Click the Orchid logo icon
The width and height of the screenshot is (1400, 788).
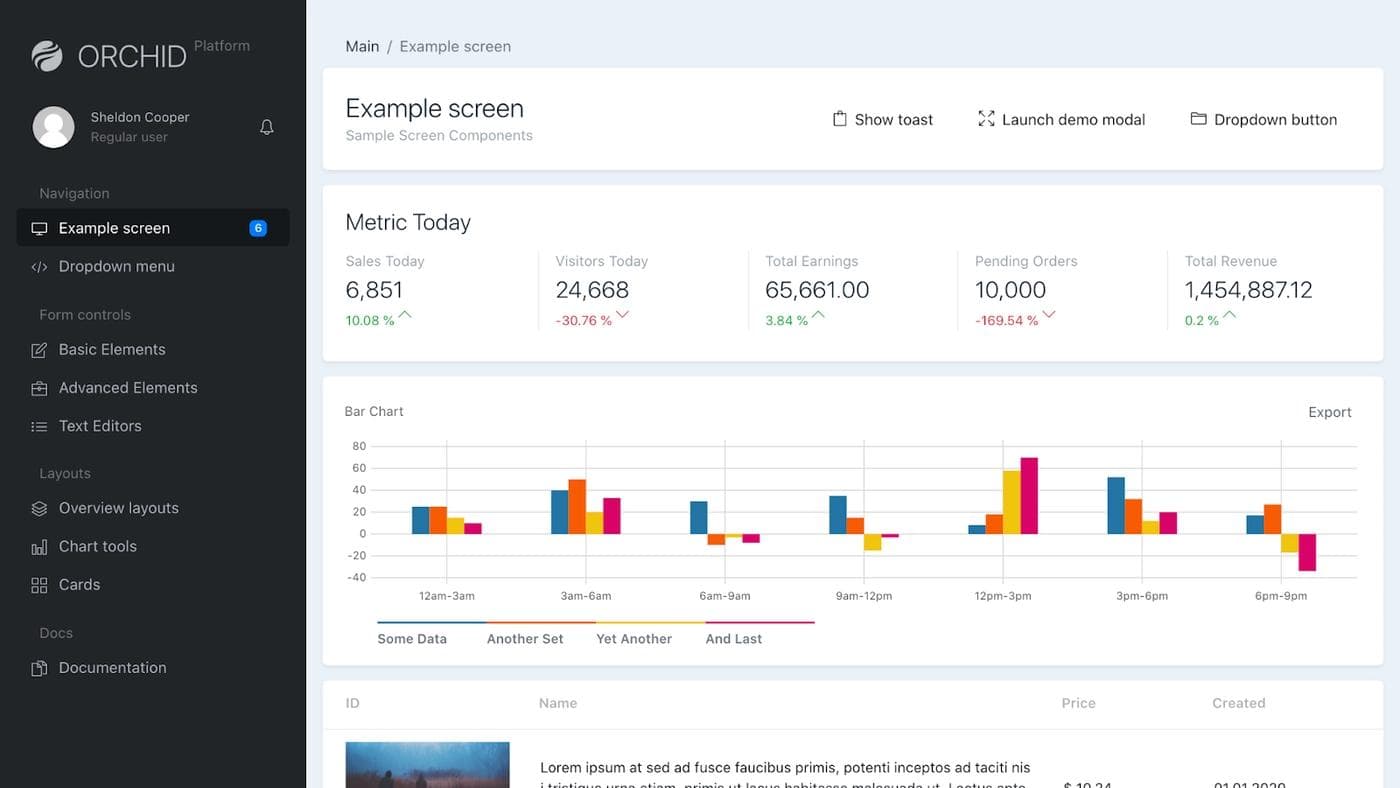(47, 56)
